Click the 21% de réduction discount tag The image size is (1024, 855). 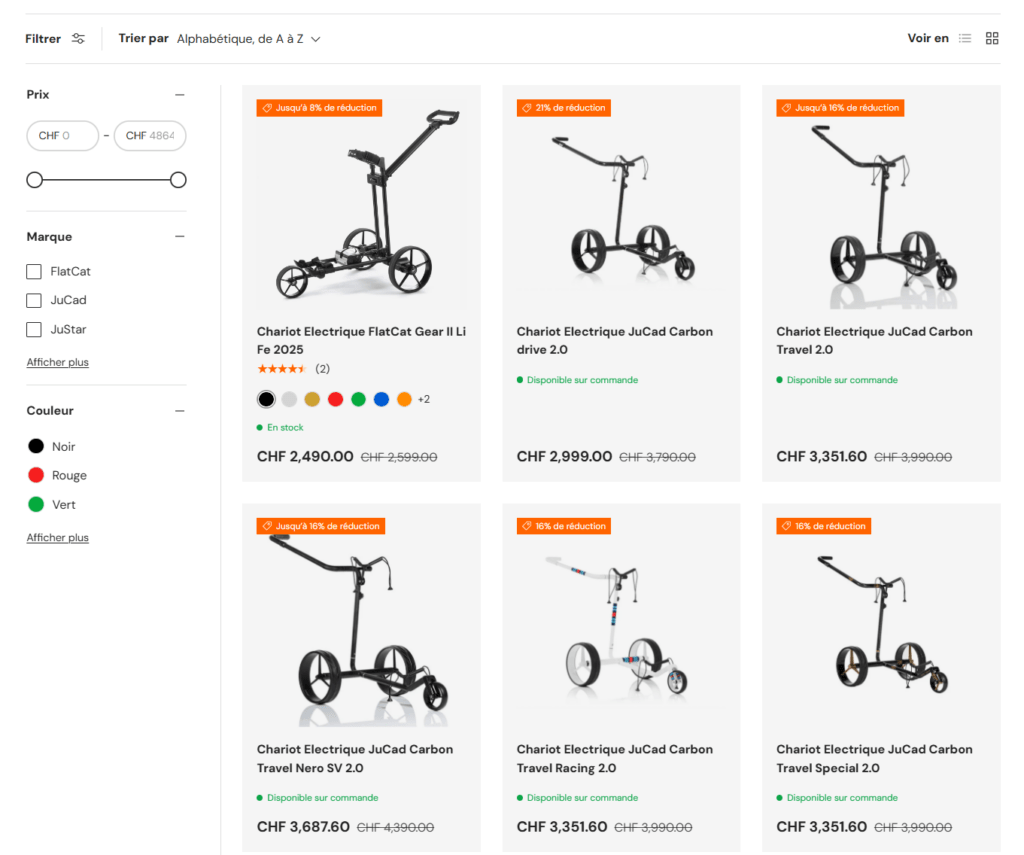(x=564, y=108)
